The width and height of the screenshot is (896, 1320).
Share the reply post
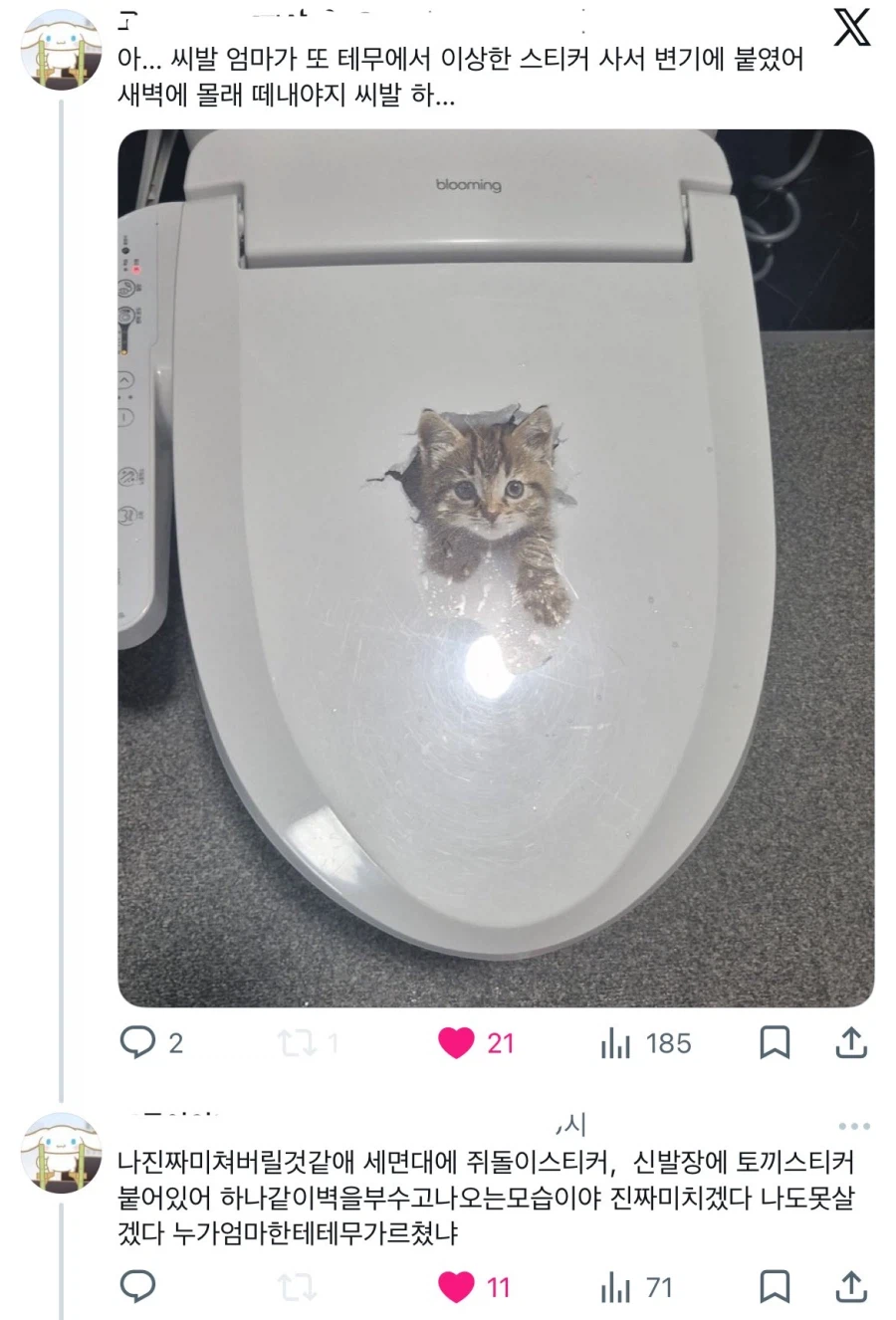(x=851, y=1287)
